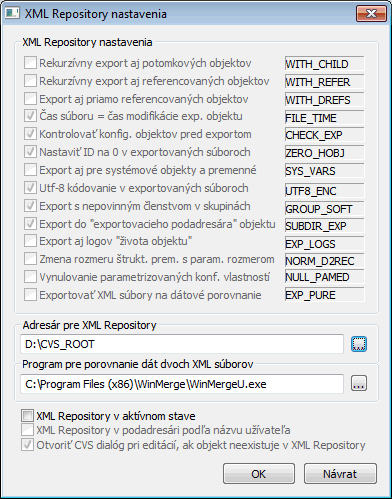The height and width of the screenshot is (499, 392).
Task: Toggle Rekurzívny export aj referencovaných objektov checkbox
Action: [x=30, y=81]
